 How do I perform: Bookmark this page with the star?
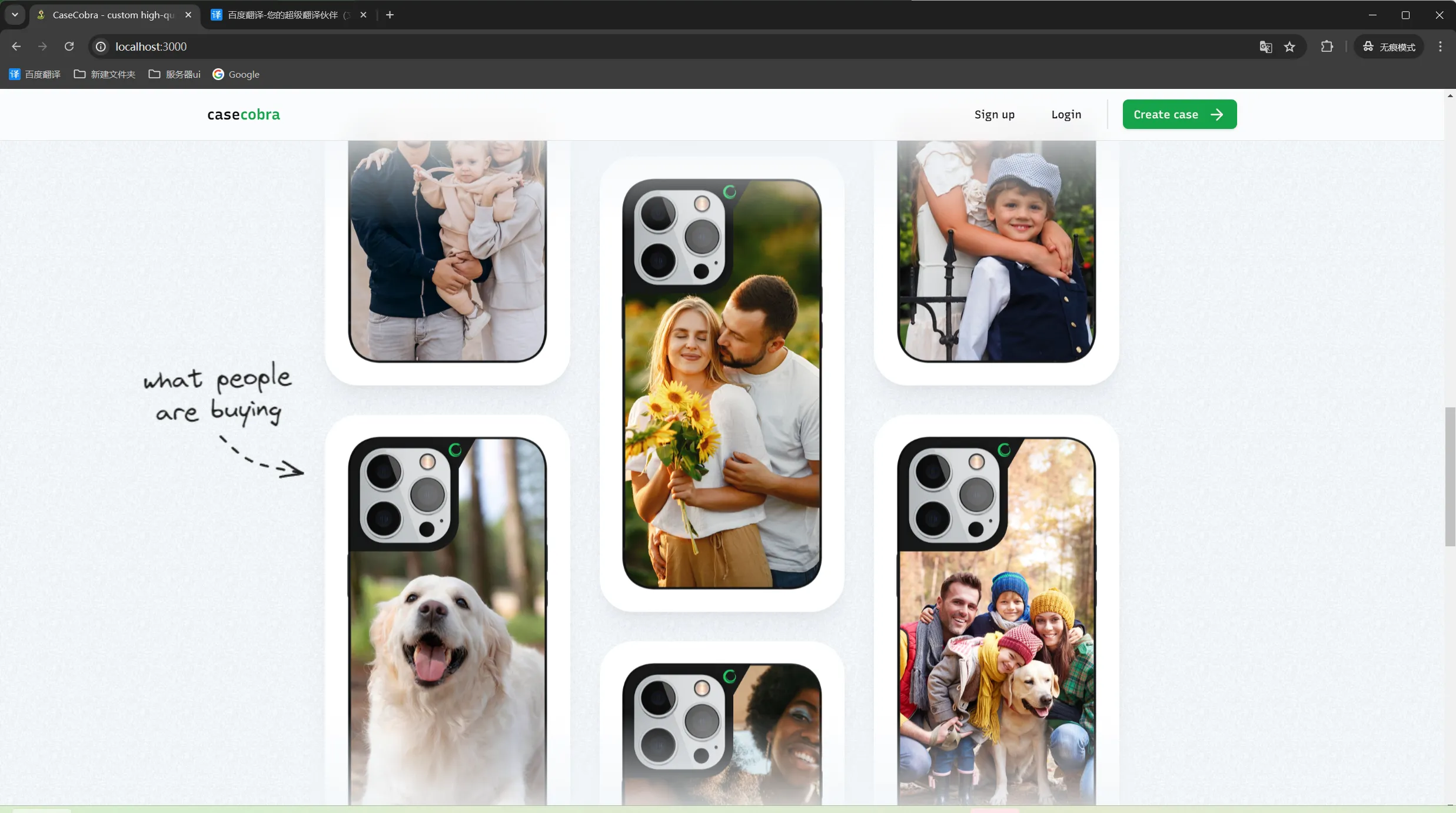coord(1289,47)
